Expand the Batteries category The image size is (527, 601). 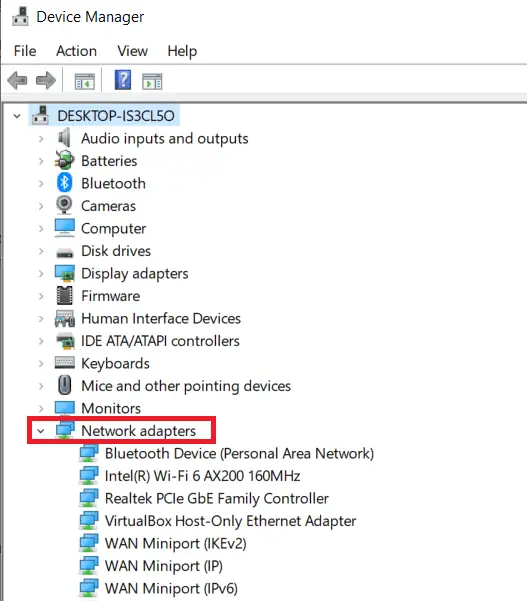pos(41,161)
